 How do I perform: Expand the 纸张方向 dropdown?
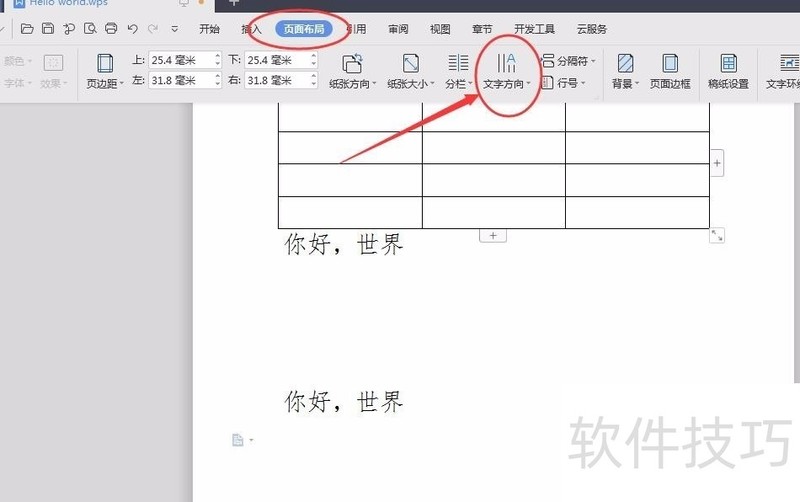374,84
